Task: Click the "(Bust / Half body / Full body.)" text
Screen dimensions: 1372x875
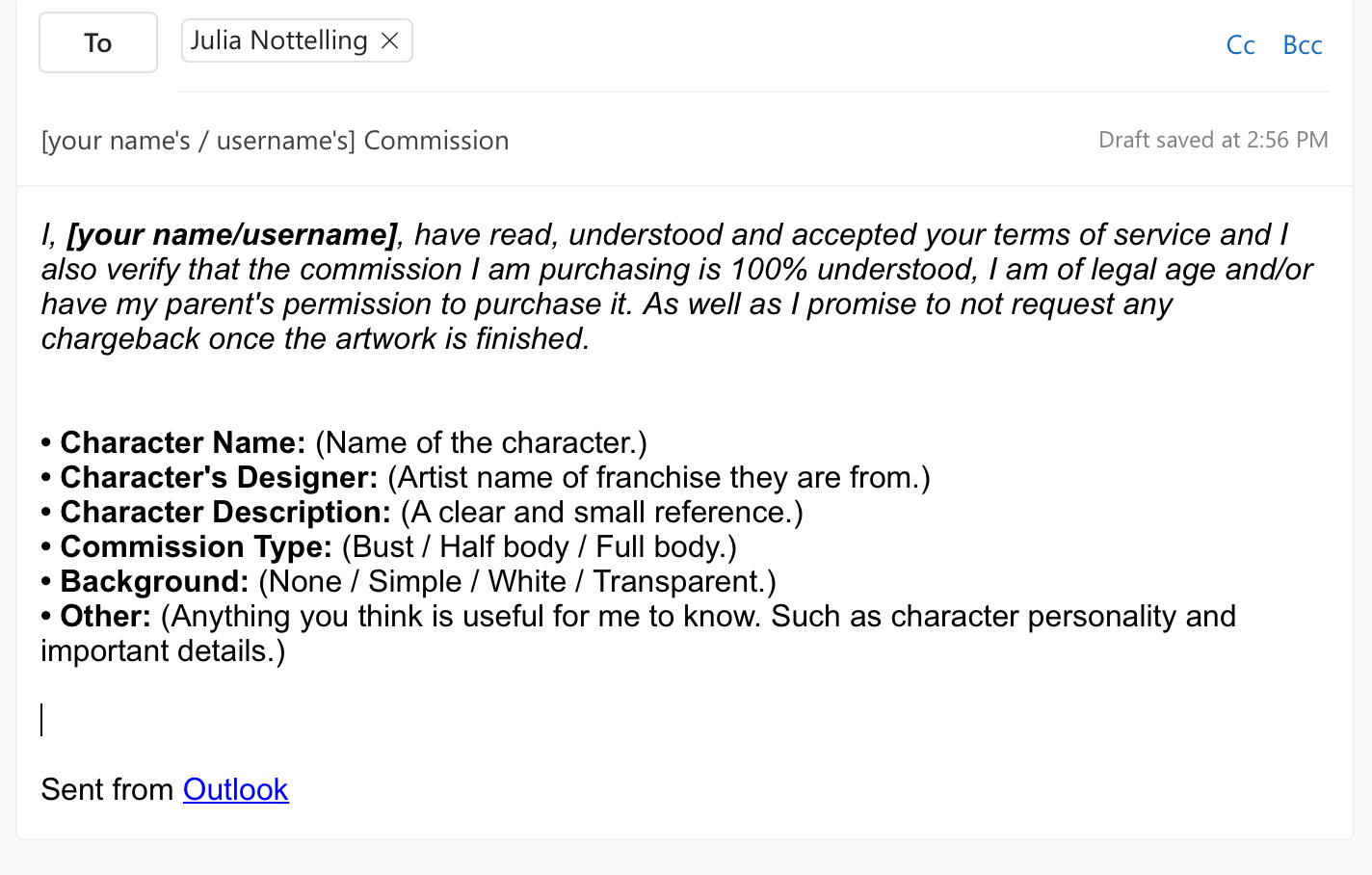Action: pyautogui.click(x=539, y=547)
